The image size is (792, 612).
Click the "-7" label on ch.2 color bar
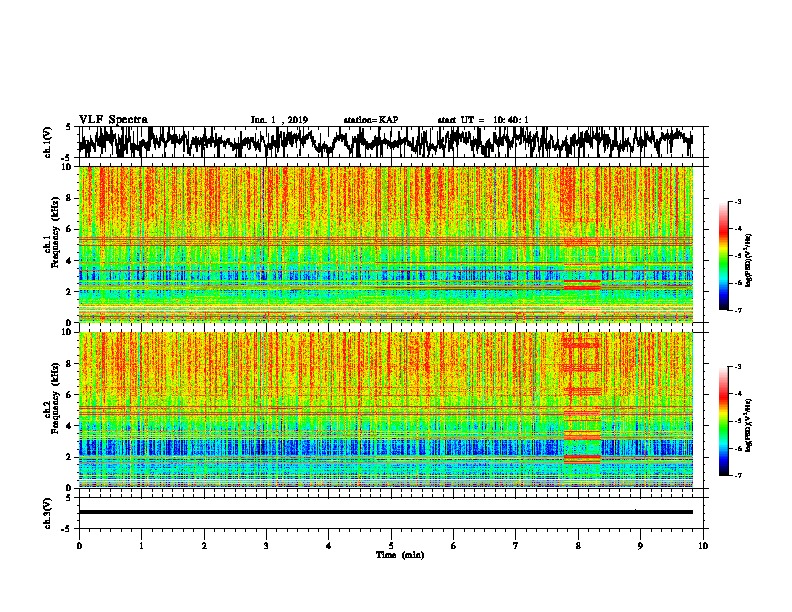pyautogui.click(x=737, y=476)
